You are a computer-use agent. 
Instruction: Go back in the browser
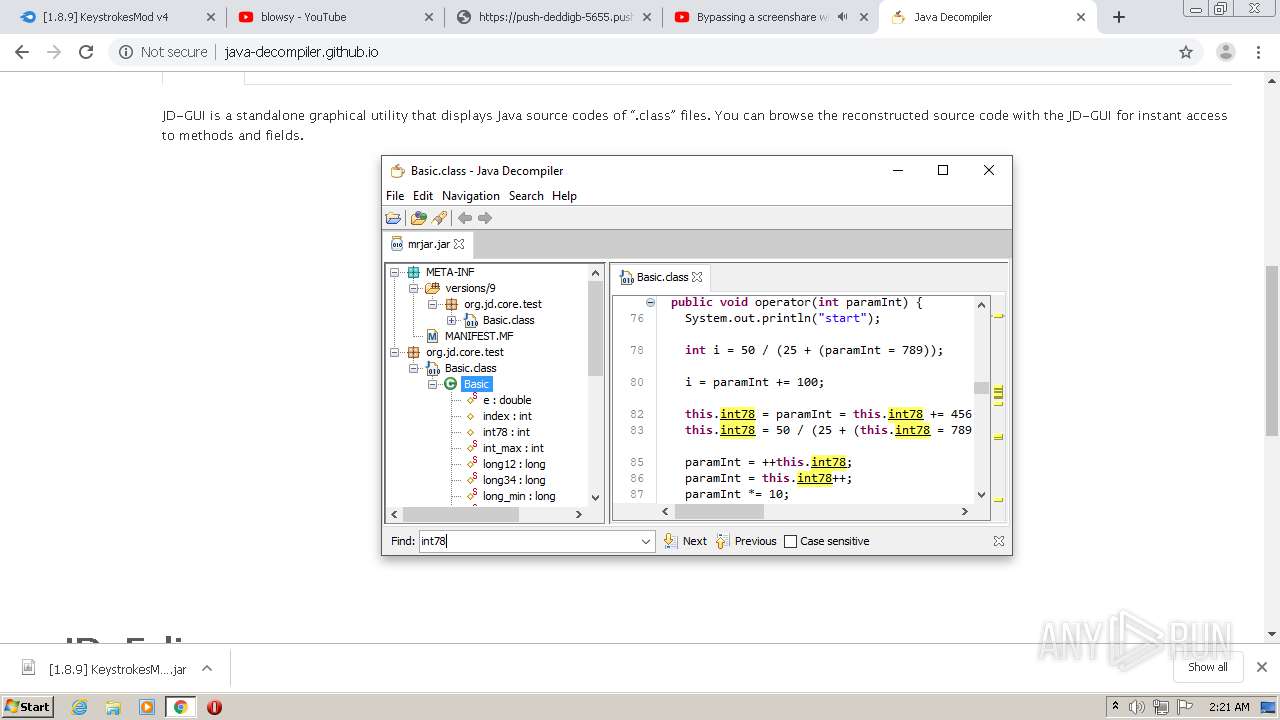[x=22, y=52]
